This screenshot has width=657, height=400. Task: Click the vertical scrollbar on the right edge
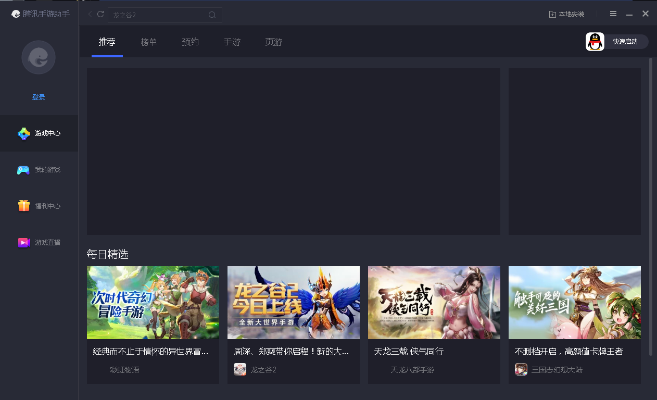(x=650, y=207)
